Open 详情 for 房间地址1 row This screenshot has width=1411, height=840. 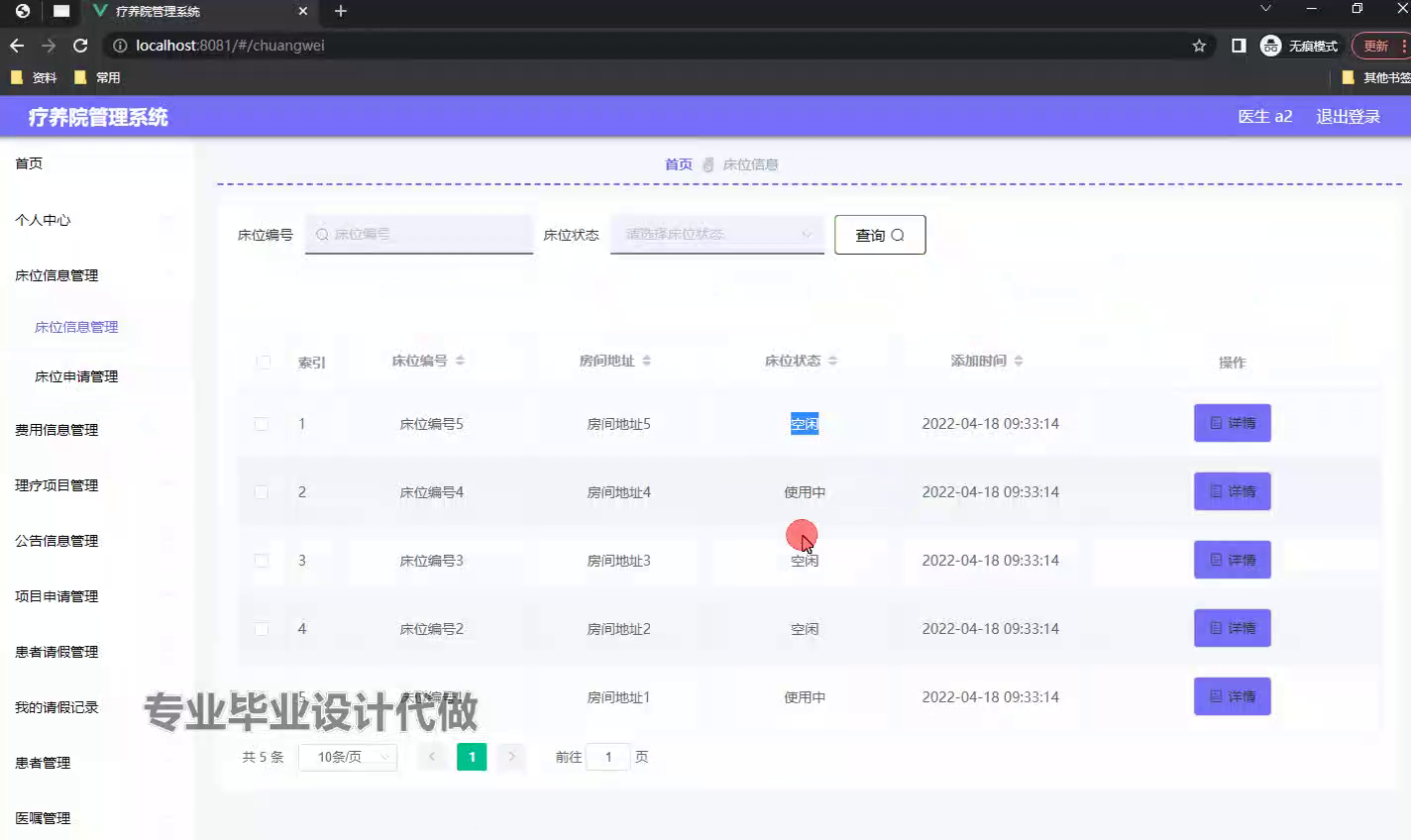(1232, 696)
